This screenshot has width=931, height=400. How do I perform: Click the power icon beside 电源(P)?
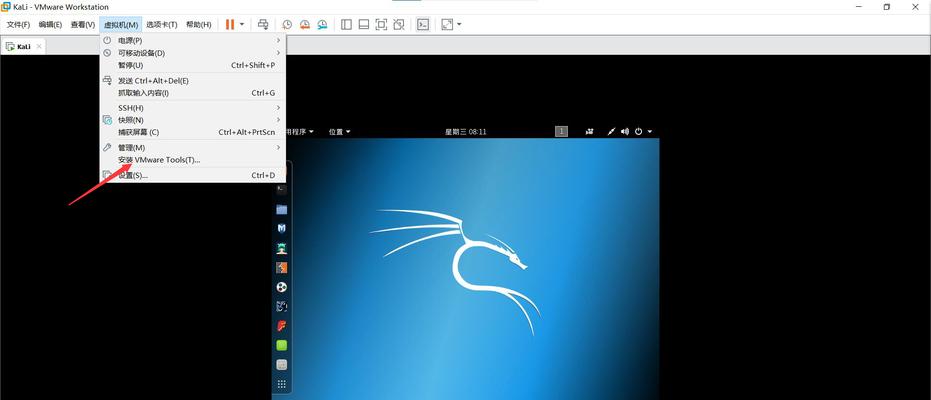107,40
